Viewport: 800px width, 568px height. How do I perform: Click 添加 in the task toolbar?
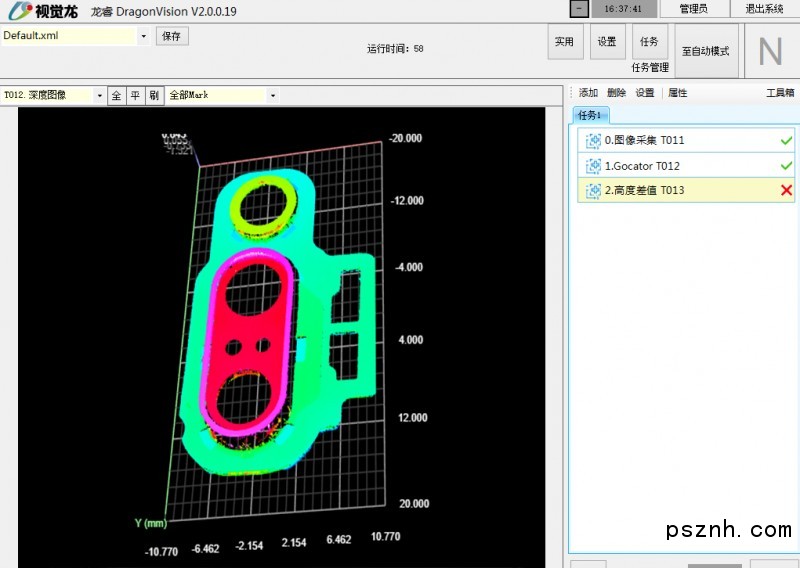click(x=588, y=93)
